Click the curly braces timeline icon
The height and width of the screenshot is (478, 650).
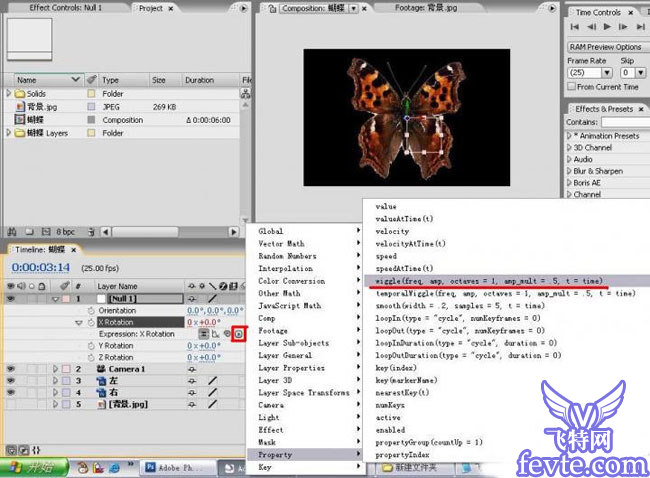[x=36, y=450]
